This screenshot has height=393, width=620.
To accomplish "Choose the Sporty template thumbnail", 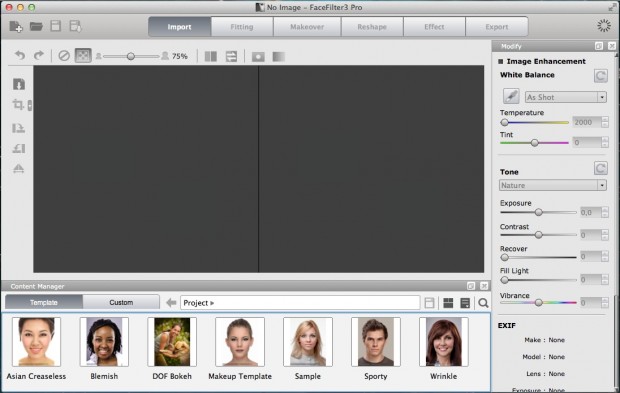I will tap(376, 342).
